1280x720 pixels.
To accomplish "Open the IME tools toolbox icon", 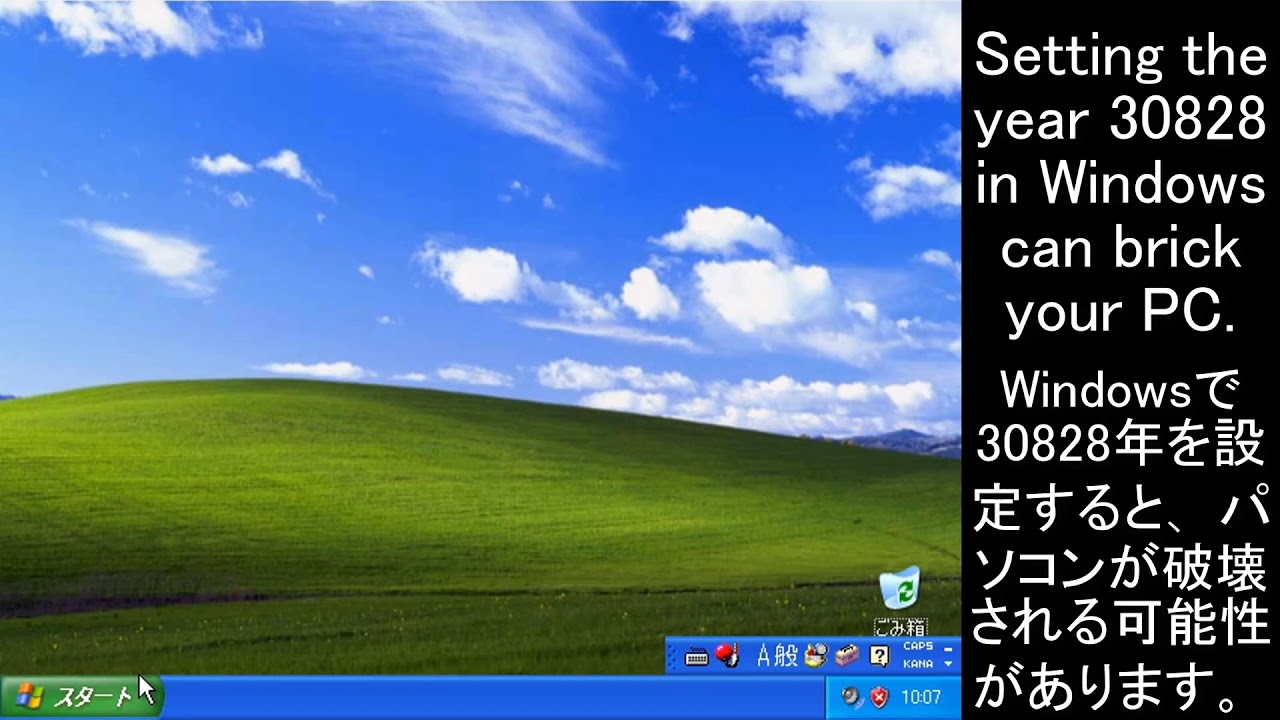I will [x=847, y=656].
